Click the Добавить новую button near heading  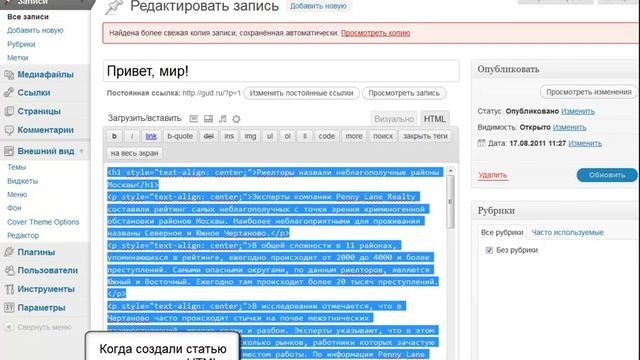pyautogui.click(x=318, y=6)
